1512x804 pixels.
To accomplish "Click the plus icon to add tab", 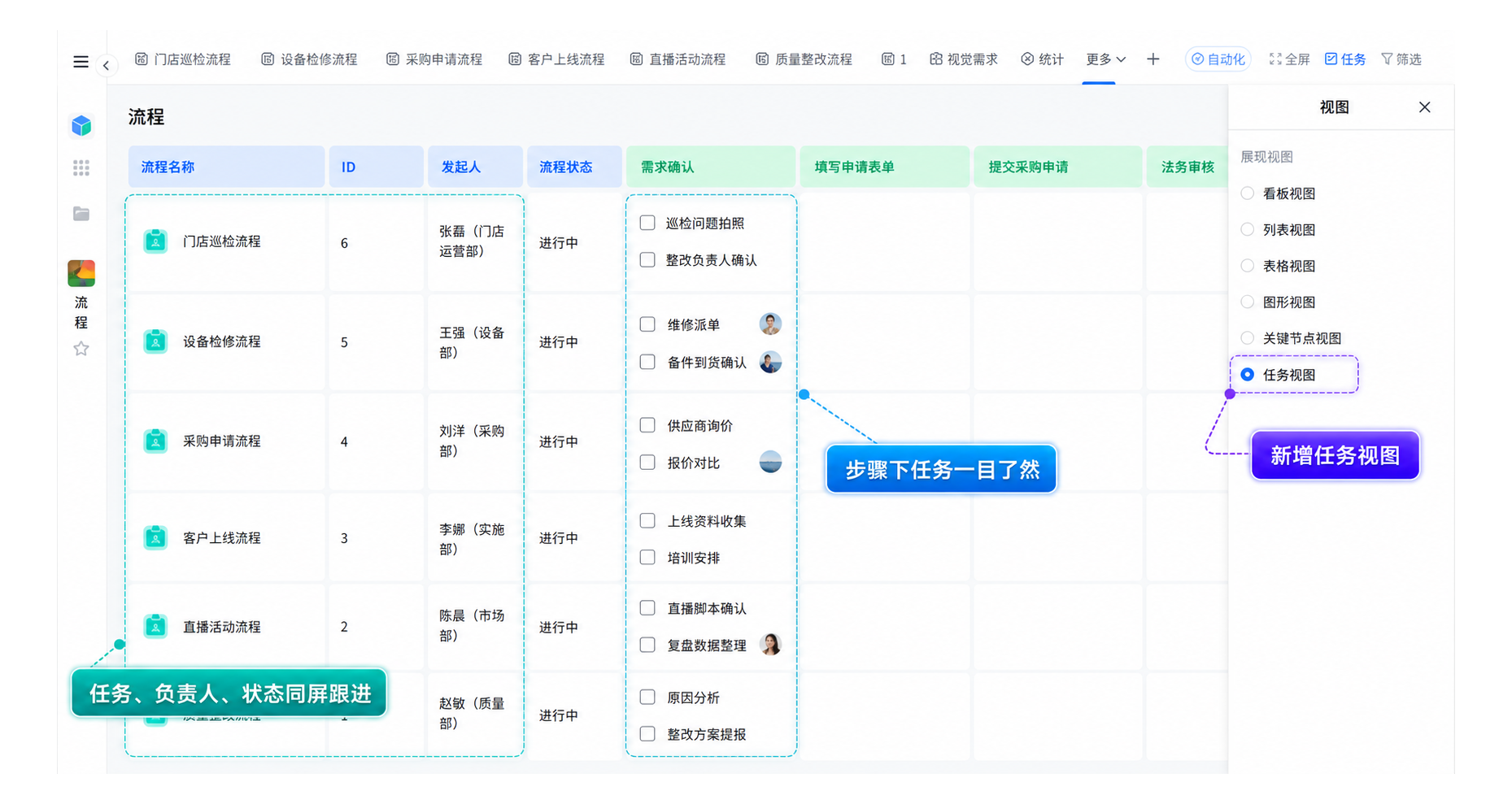I will [x=1153, y=59].
